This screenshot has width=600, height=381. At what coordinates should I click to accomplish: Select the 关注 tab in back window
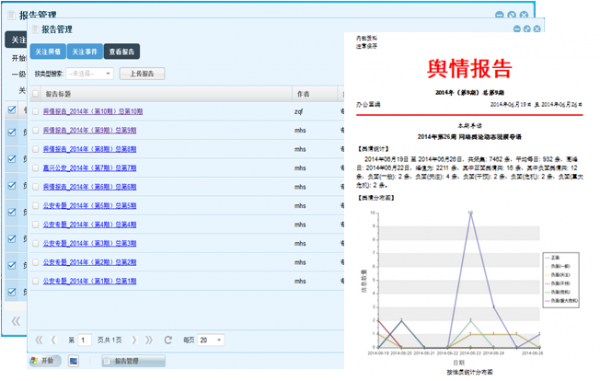pos(16,39)
